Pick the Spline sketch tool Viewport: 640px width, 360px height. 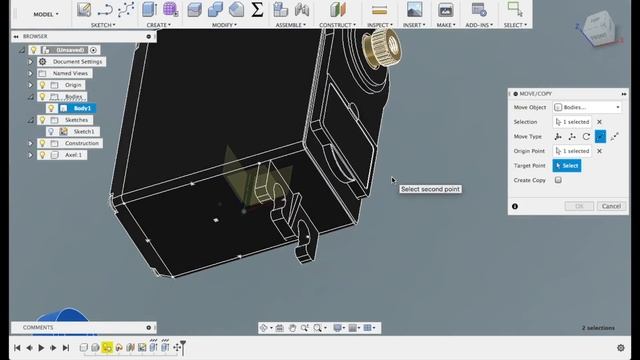coord(126,10)
